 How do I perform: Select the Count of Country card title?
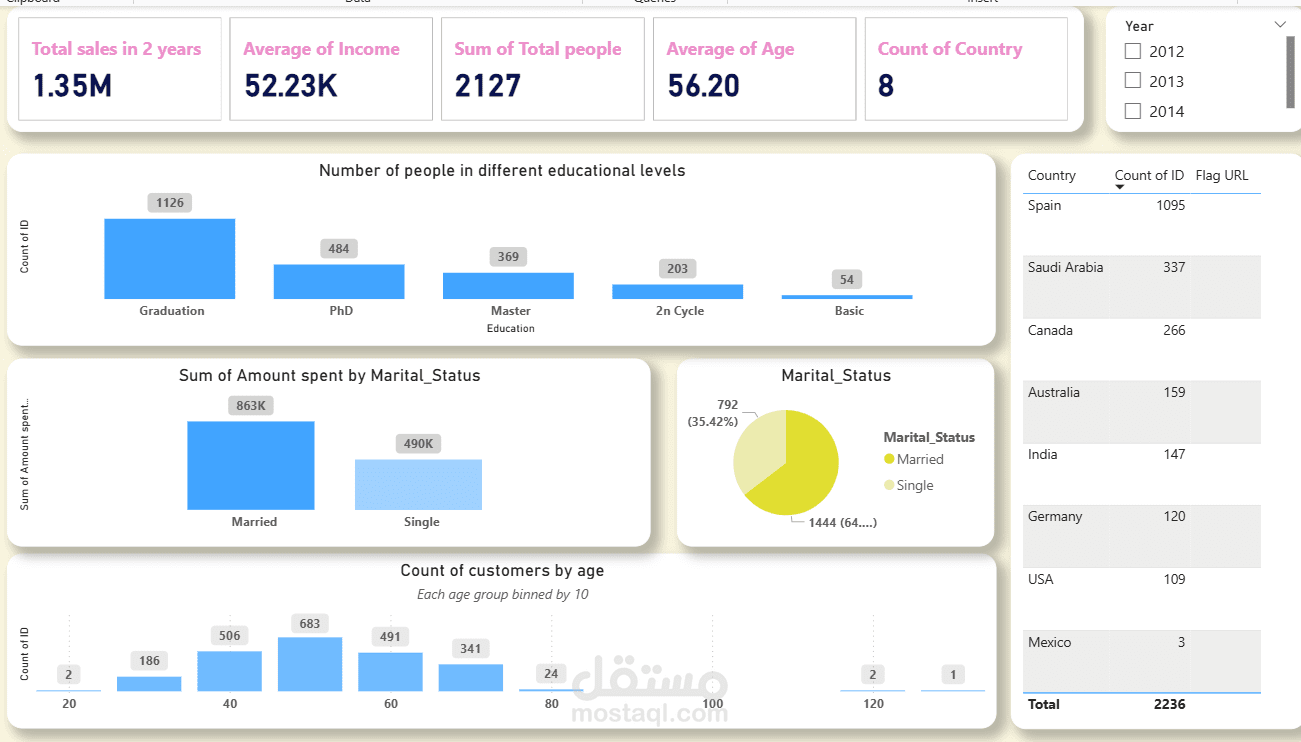pos(950,49)
